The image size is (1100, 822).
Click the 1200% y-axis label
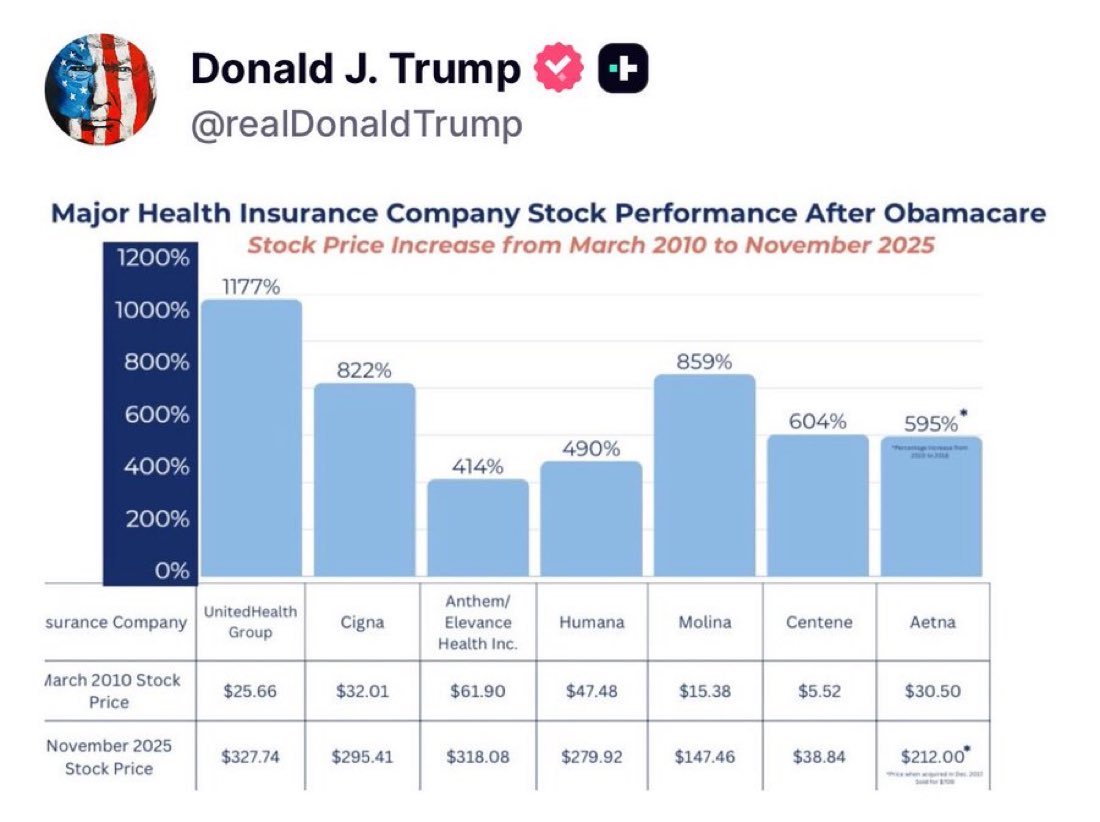pos(152,259)
